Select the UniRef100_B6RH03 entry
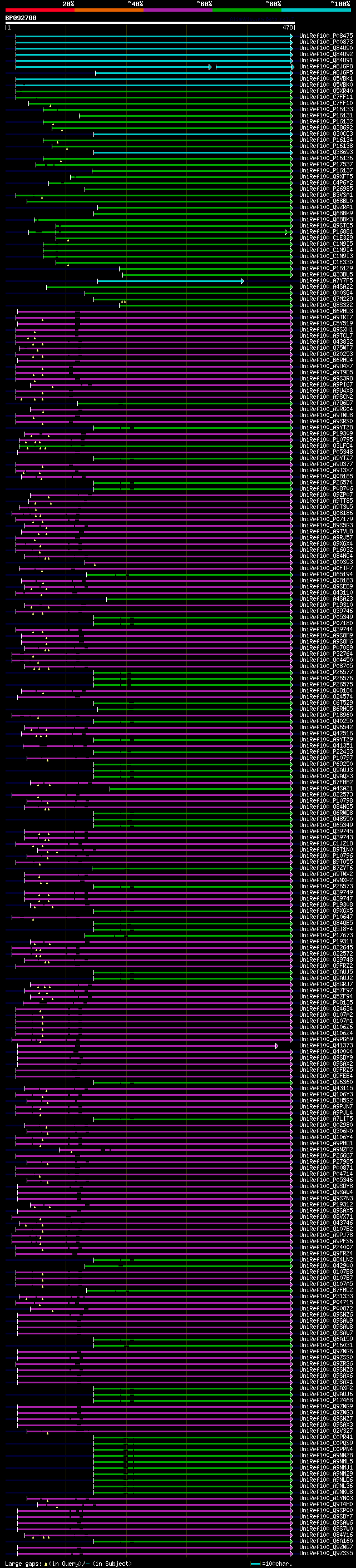356x1568 pixels. [x=325, y=311]
